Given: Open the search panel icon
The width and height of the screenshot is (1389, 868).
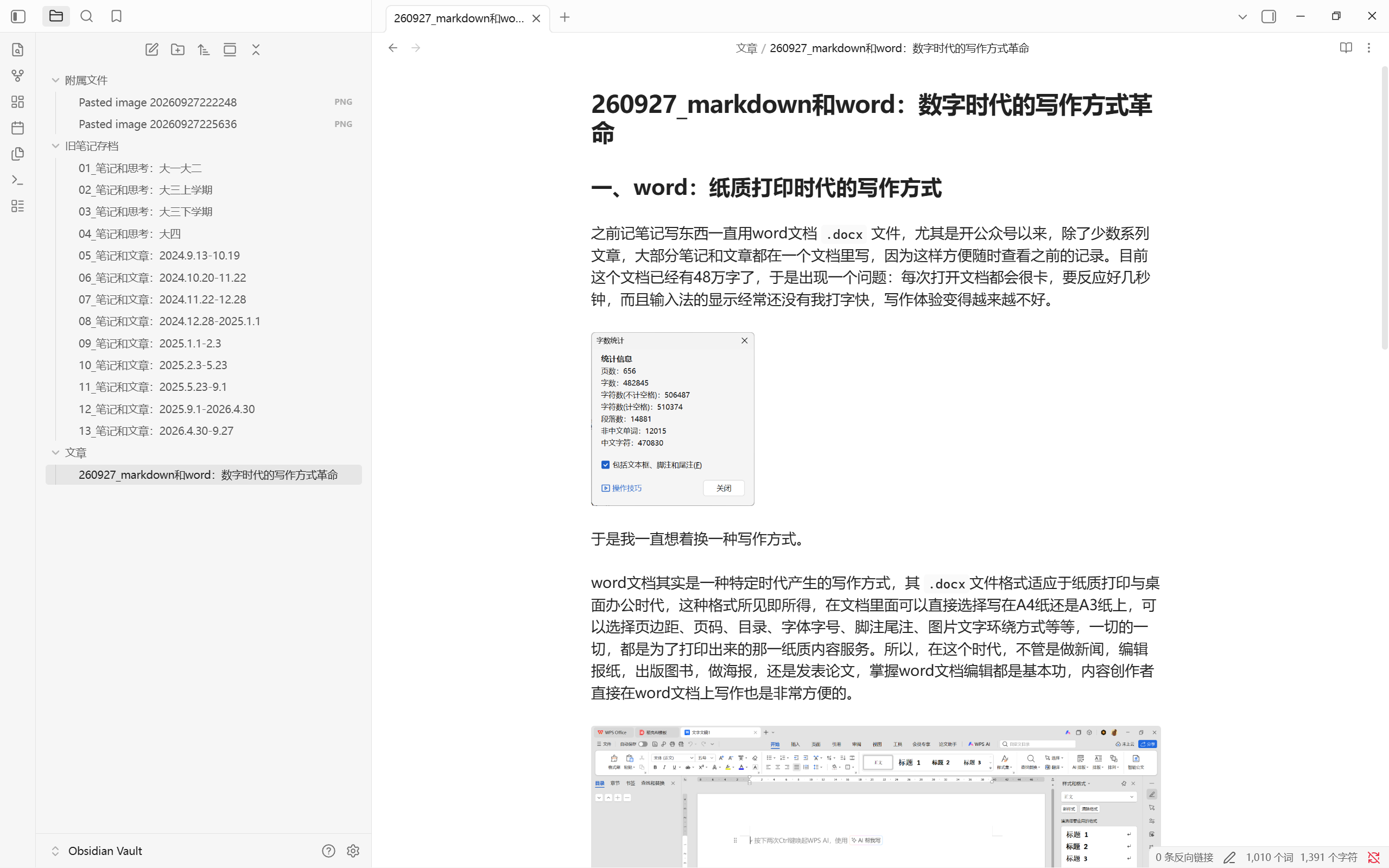Looking at the screenshot, I should pyautogui.click(x=87, y=16).
